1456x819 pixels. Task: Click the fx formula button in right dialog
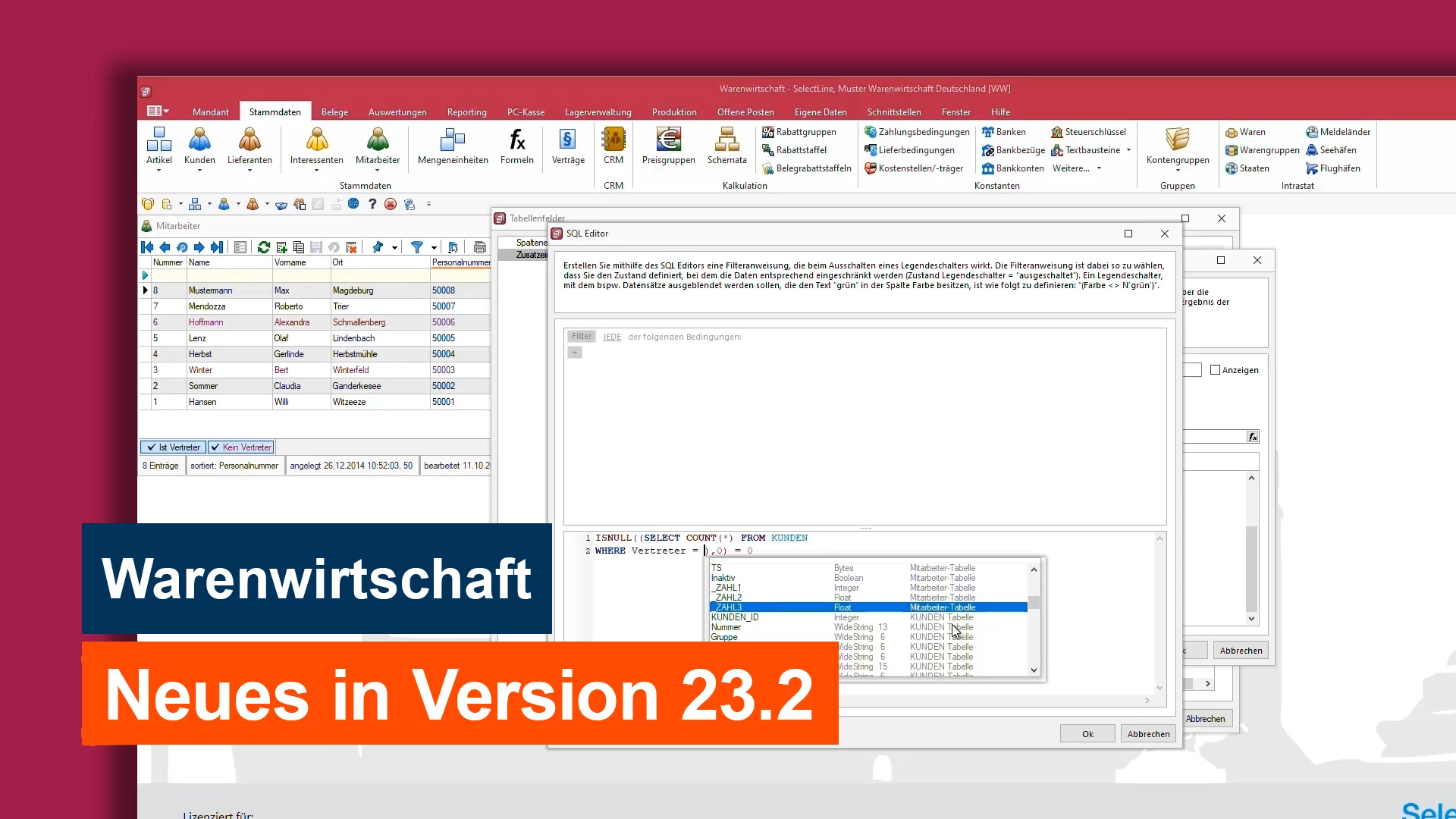1253,437
